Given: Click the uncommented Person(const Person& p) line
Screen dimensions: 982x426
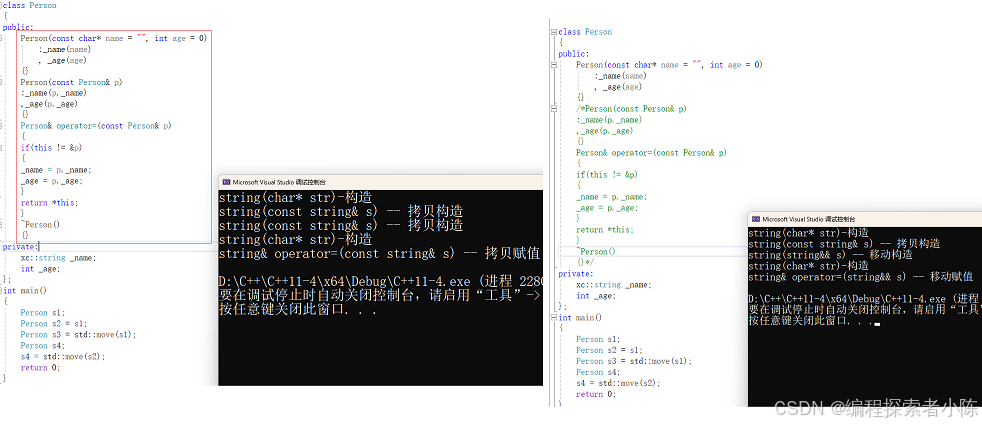Looking at the screenshot, I should click(71, 82).
